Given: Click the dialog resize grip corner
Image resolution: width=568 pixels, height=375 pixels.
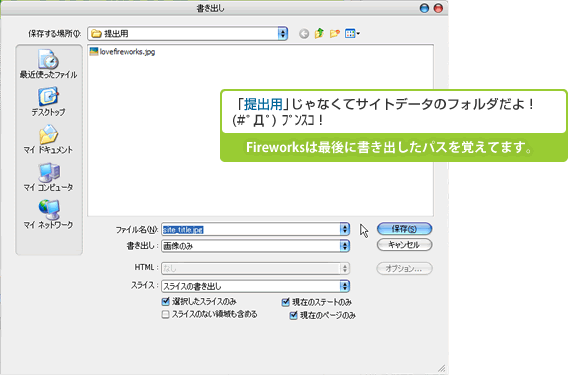Looking at the screenshot, I should 441,368.
